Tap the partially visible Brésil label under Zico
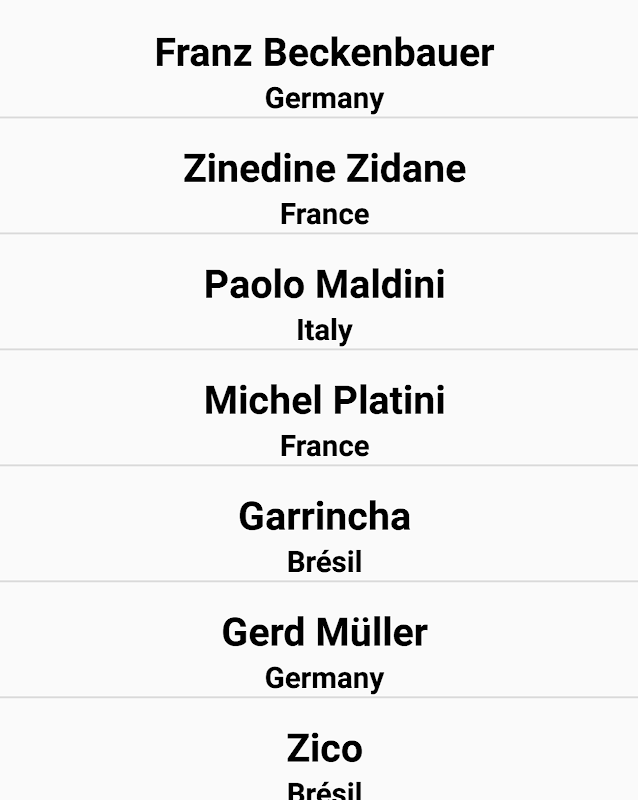638x800 pixels. [x=324, y=791]
